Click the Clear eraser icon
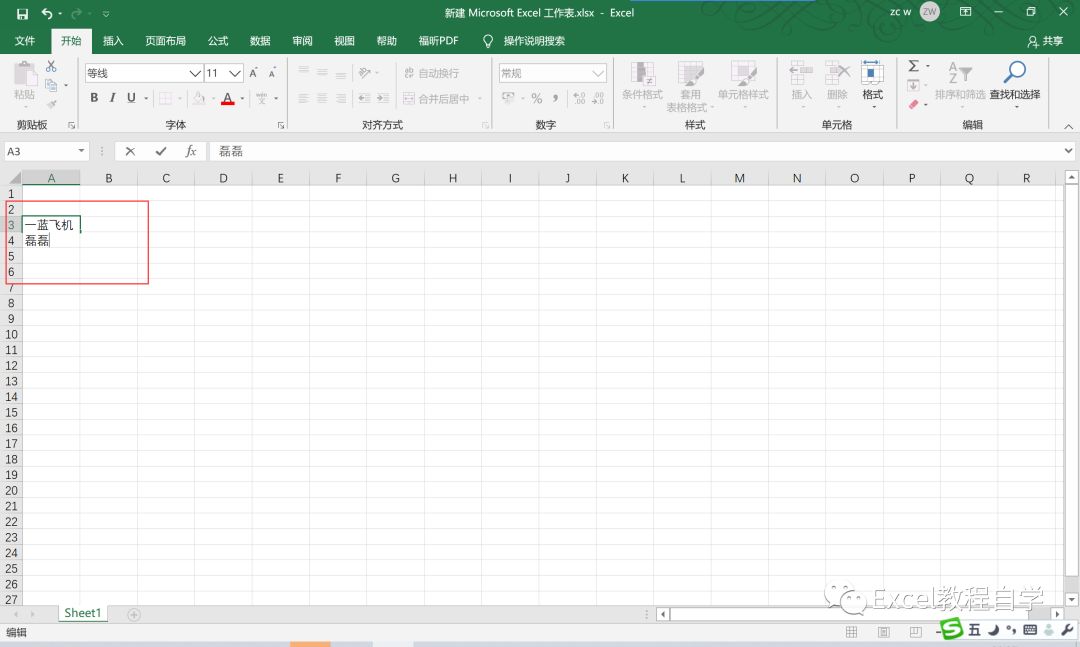 (913, 104)
